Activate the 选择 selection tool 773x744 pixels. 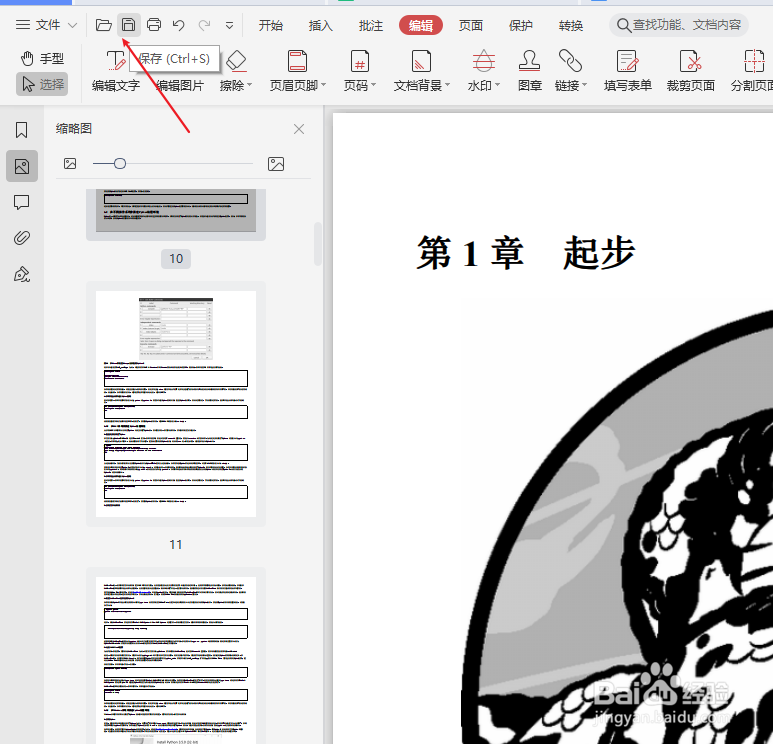coord(42,84)
